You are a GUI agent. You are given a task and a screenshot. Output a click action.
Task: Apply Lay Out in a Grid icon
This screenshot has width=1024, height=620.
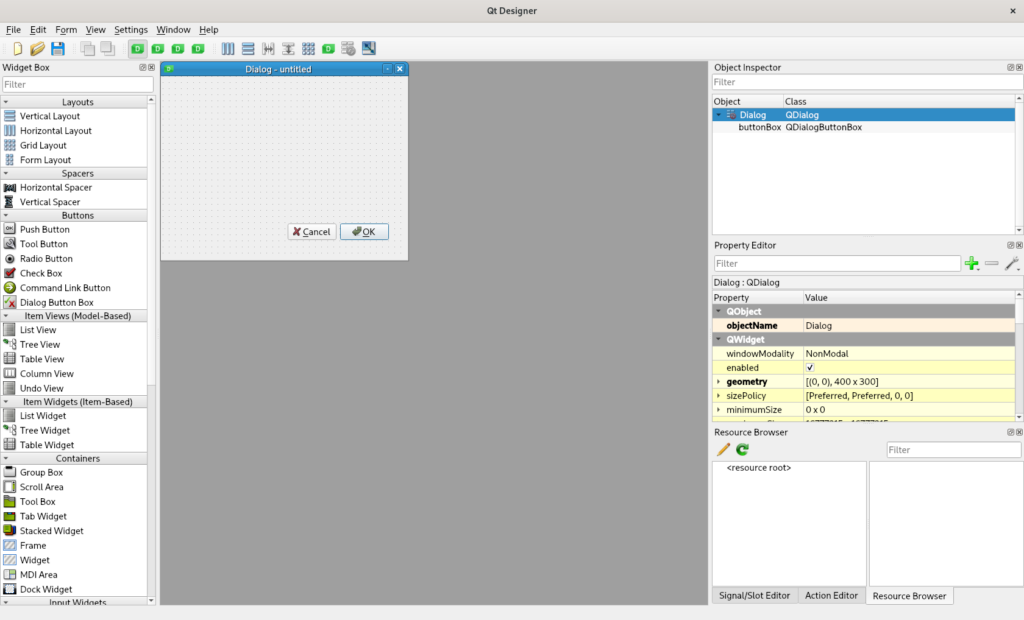pyautogui.click(x=308, y=48)
